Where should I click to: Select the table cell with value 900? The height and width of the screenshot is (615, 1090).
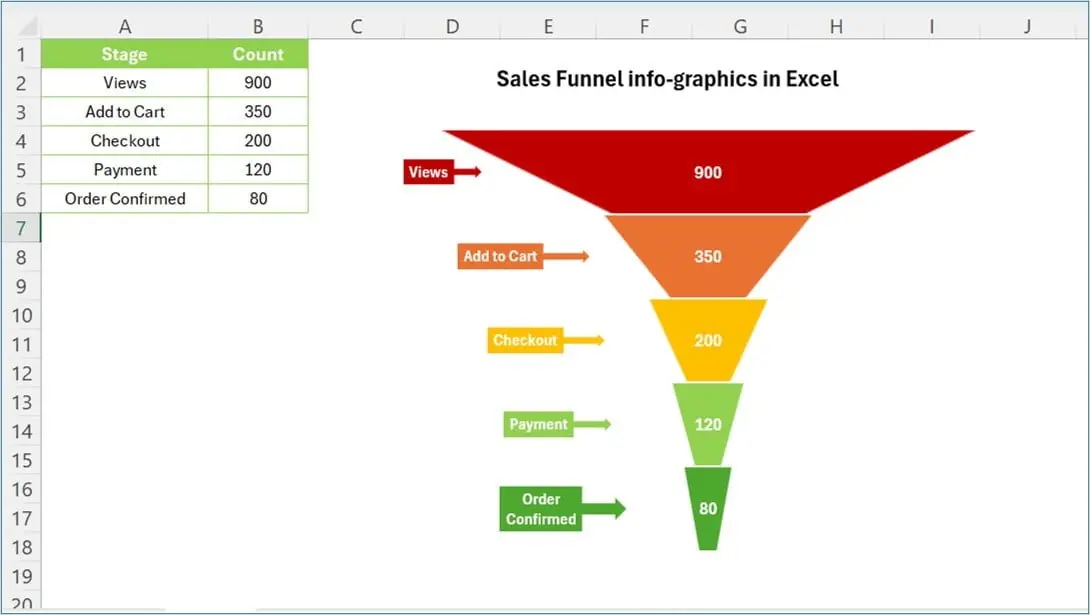[x=258, y=83]
